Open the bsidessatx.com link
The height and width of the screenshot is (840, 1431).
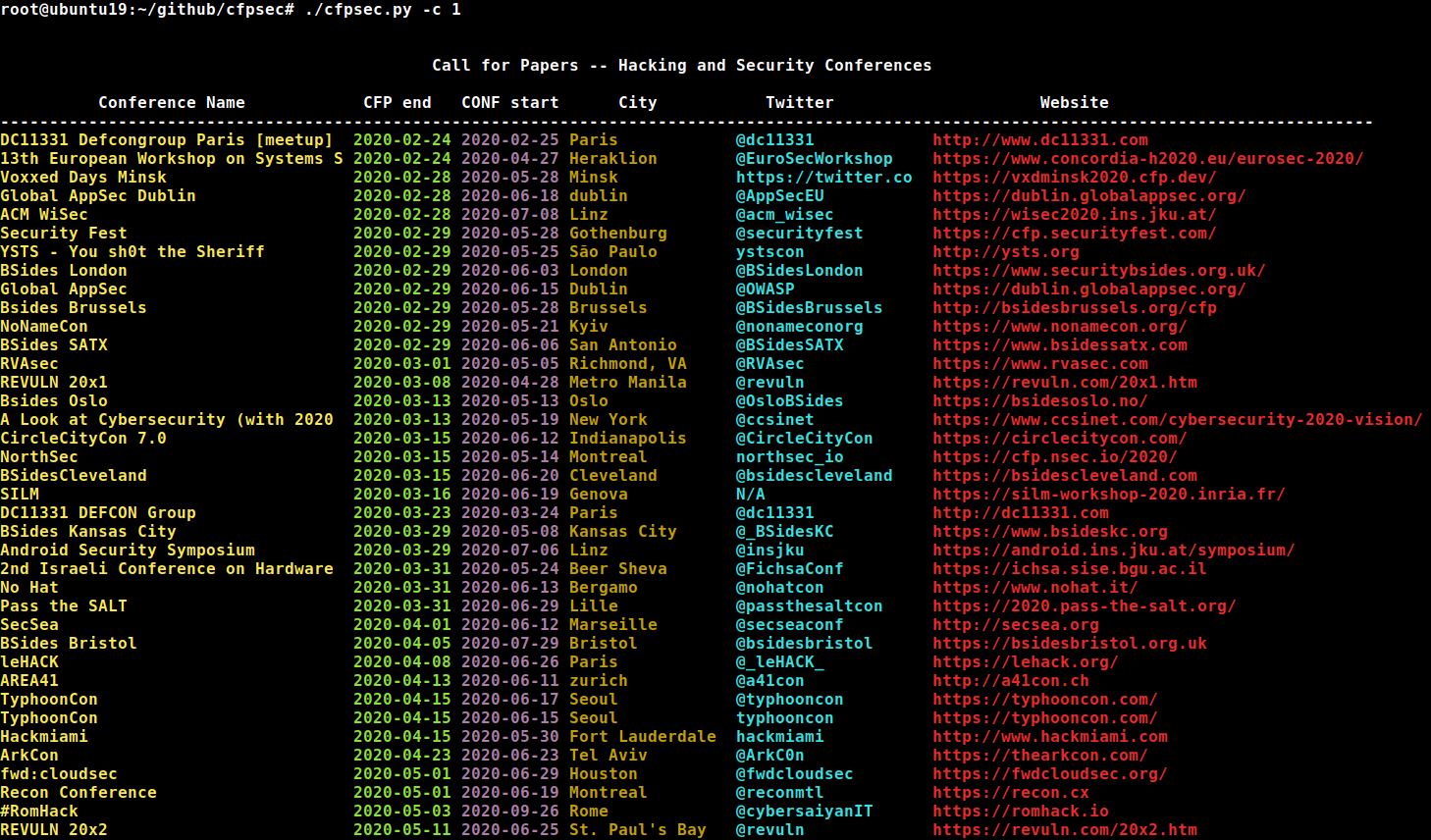coord(1060,344)
